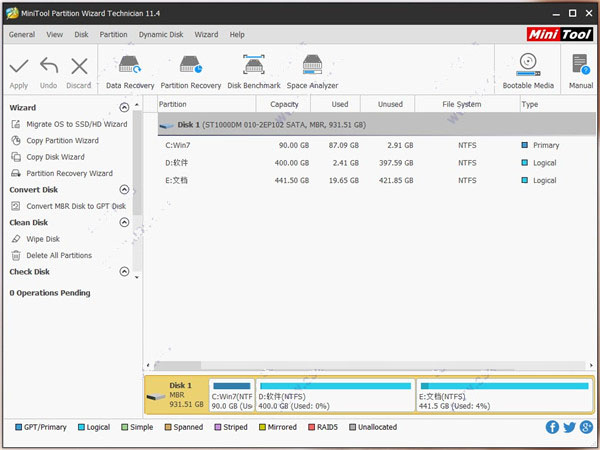Open the Partition menu
Image resolution: width=600 pixels, height=450 pixels.
(113, 34)
